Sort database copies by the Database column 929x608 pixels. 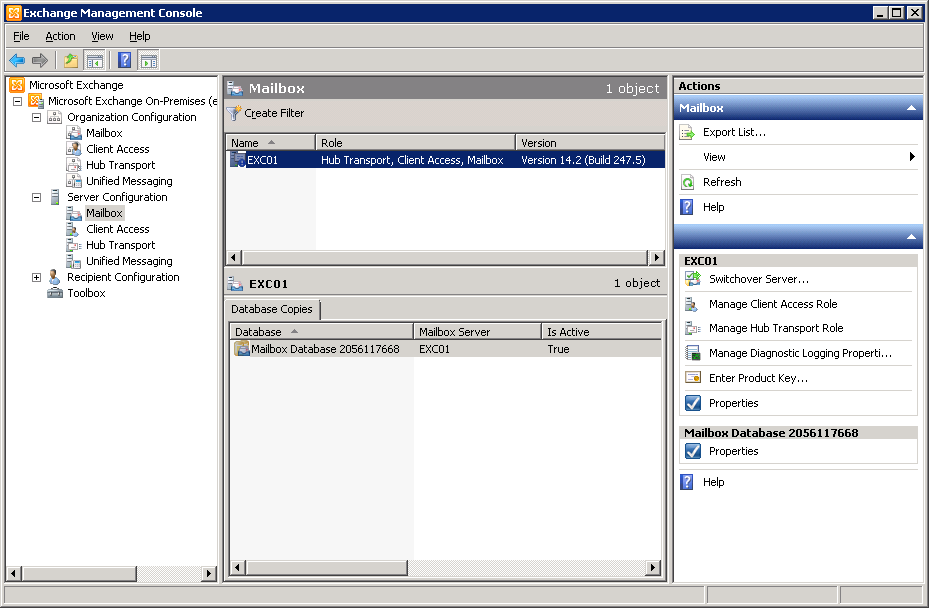tap(322, 332)
